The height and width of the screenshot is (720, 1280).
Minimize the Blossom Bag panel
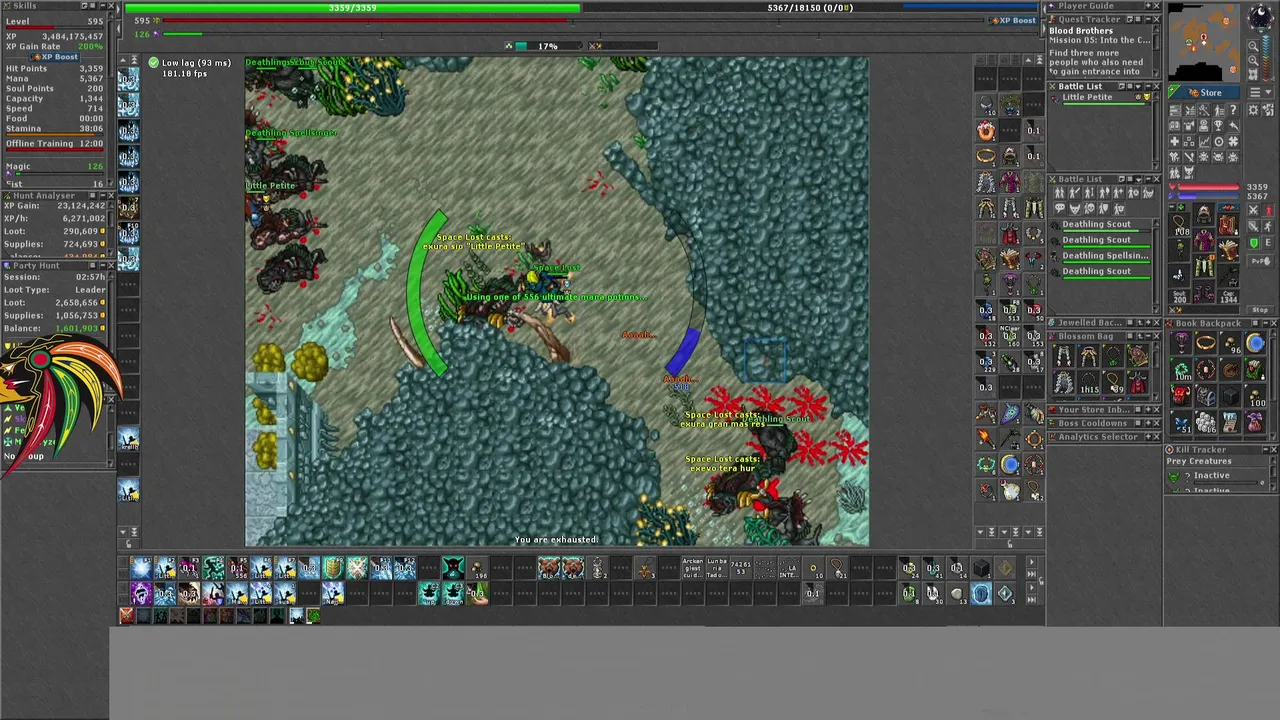pyautogui.click(x=1148, y=336)
